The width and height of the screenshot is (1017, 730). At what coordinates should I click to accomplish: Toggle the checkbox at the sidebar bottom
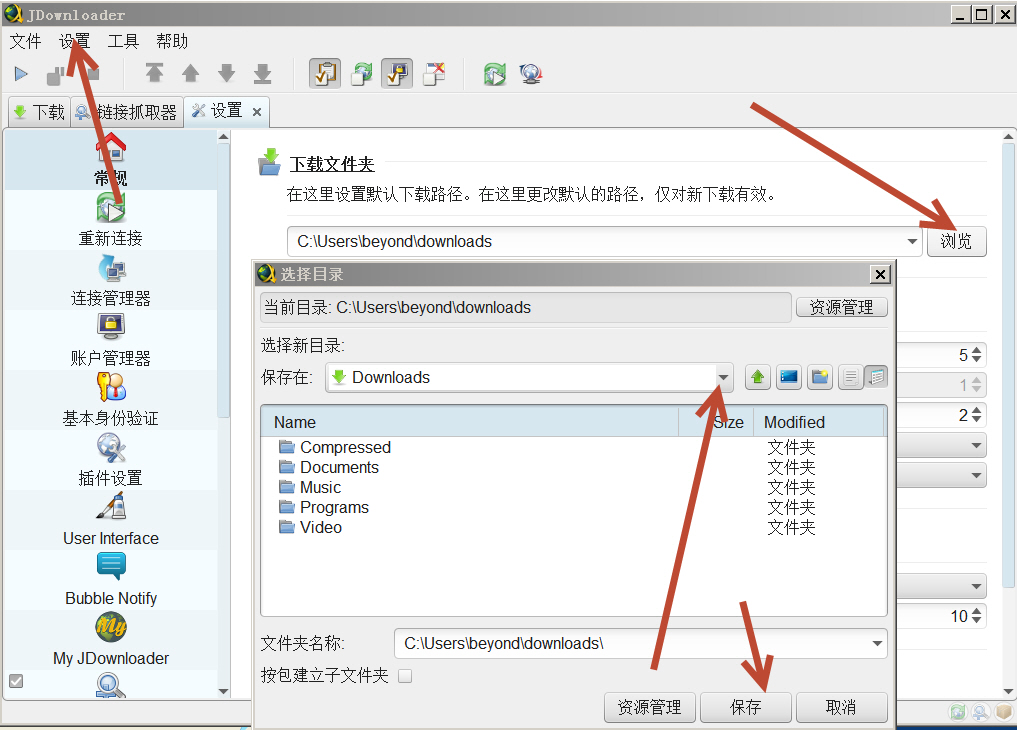16,681
